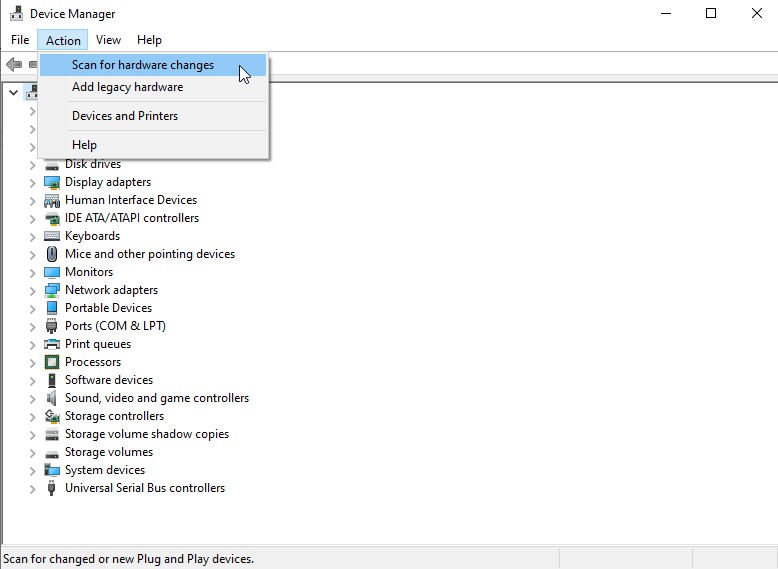Screen dimensions: 778x569
Task: Click the IDE ATA/ATAPI controllers icon
Action: tap(52, 218)
